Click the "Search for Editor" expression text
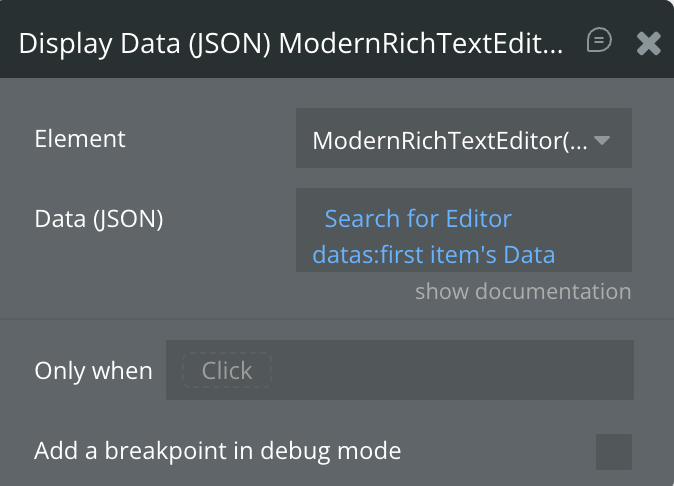Image resolution: width=674 pixels, height=486 pixels. tap(418, 219)
